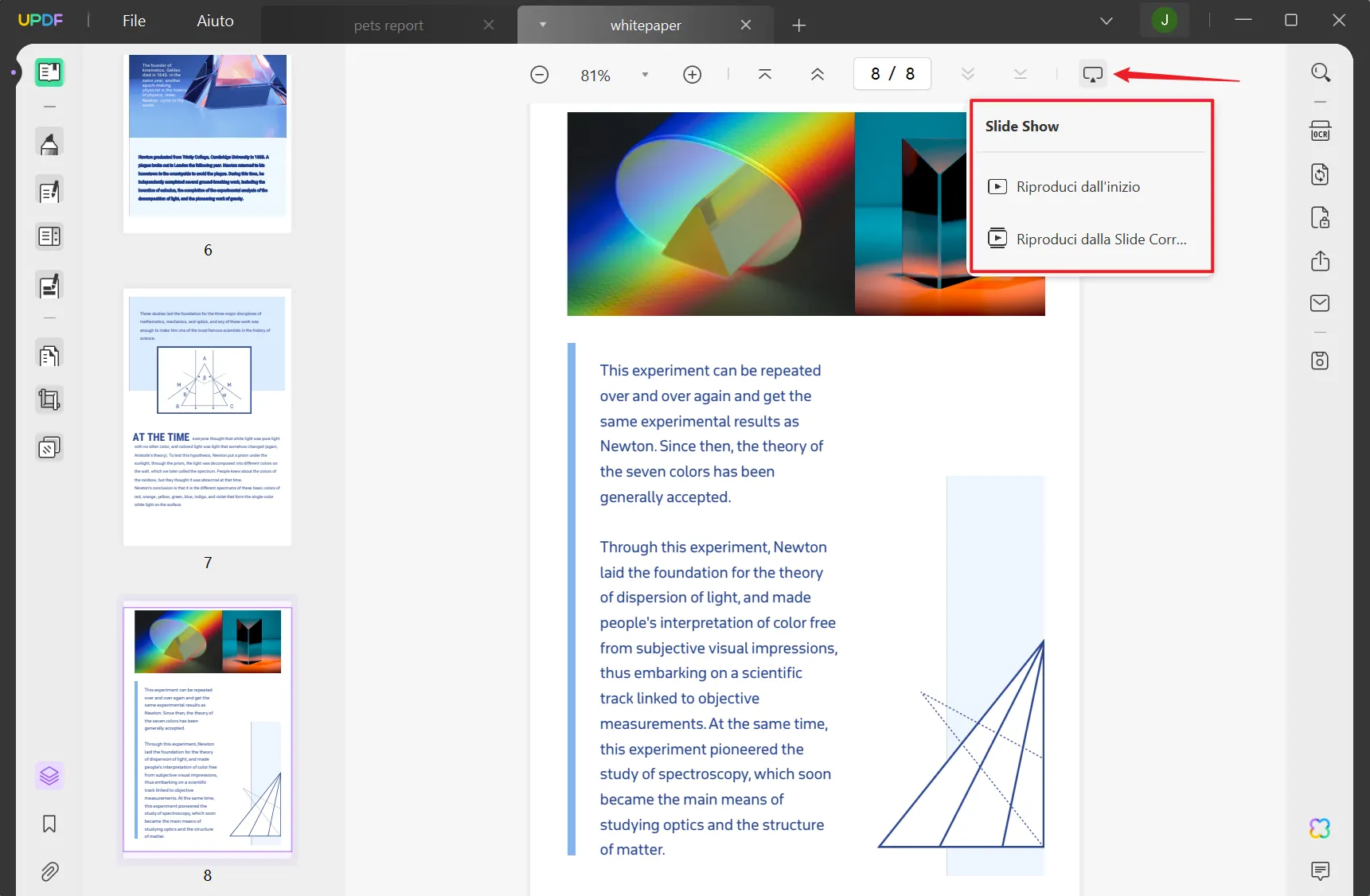The image size is (1370, 896).
Task: Add a new tab with plus button
Action: click(x=799, y=25)
